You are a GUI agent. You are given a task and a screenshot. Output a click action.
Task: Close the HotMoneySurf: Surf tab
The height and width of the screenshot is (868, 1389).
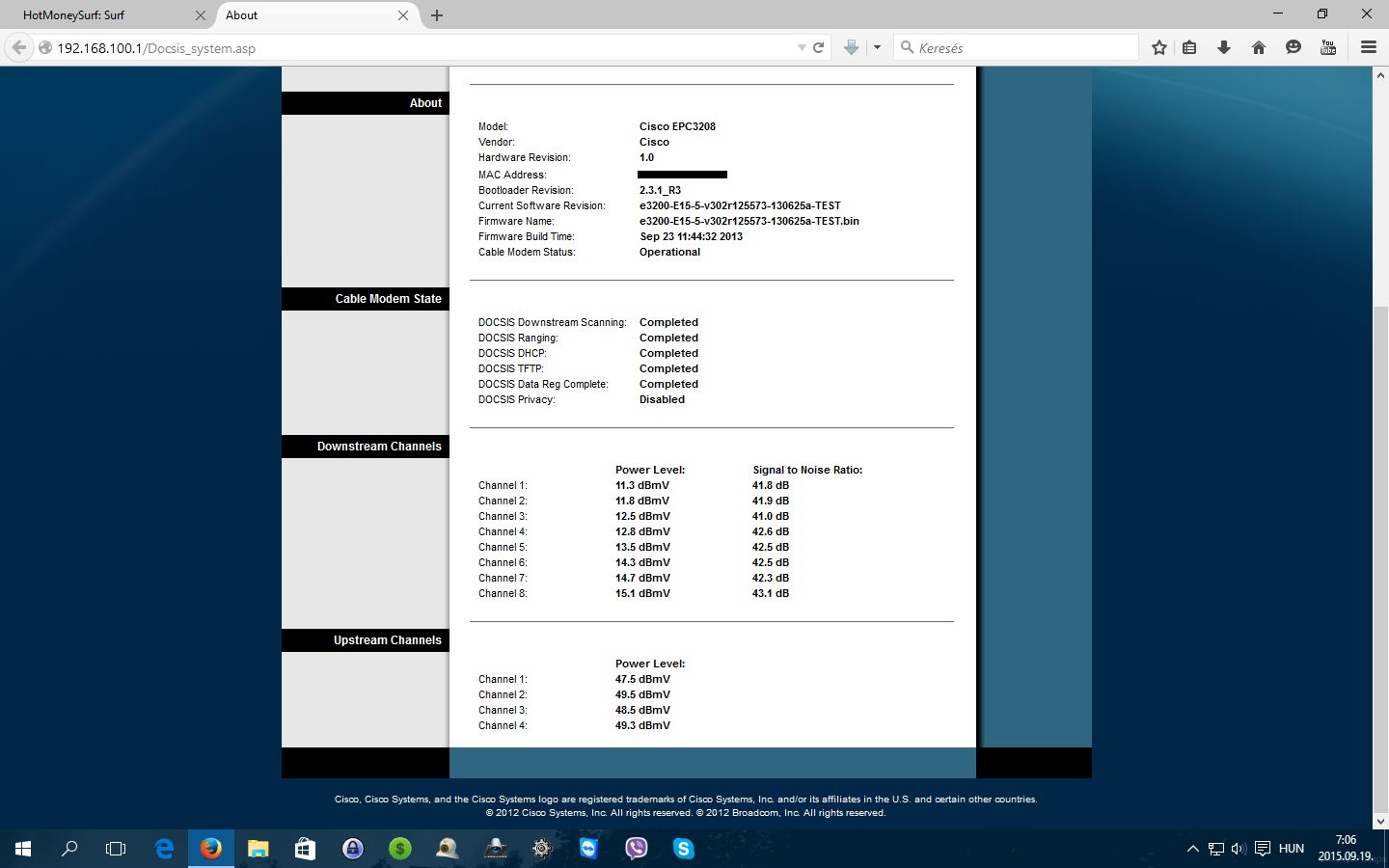click(201, 15)
